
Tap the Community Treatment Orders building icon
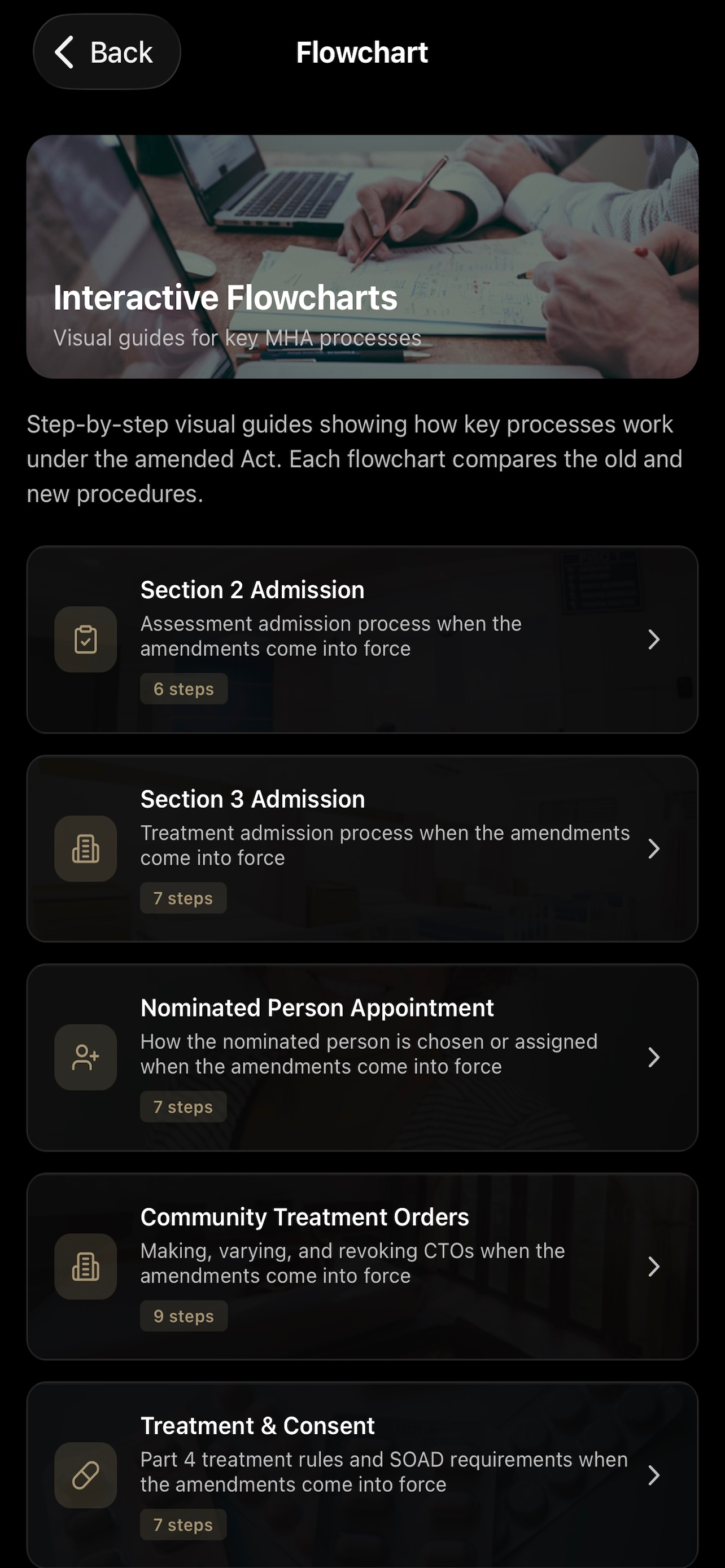click(x=86, y=1267)
